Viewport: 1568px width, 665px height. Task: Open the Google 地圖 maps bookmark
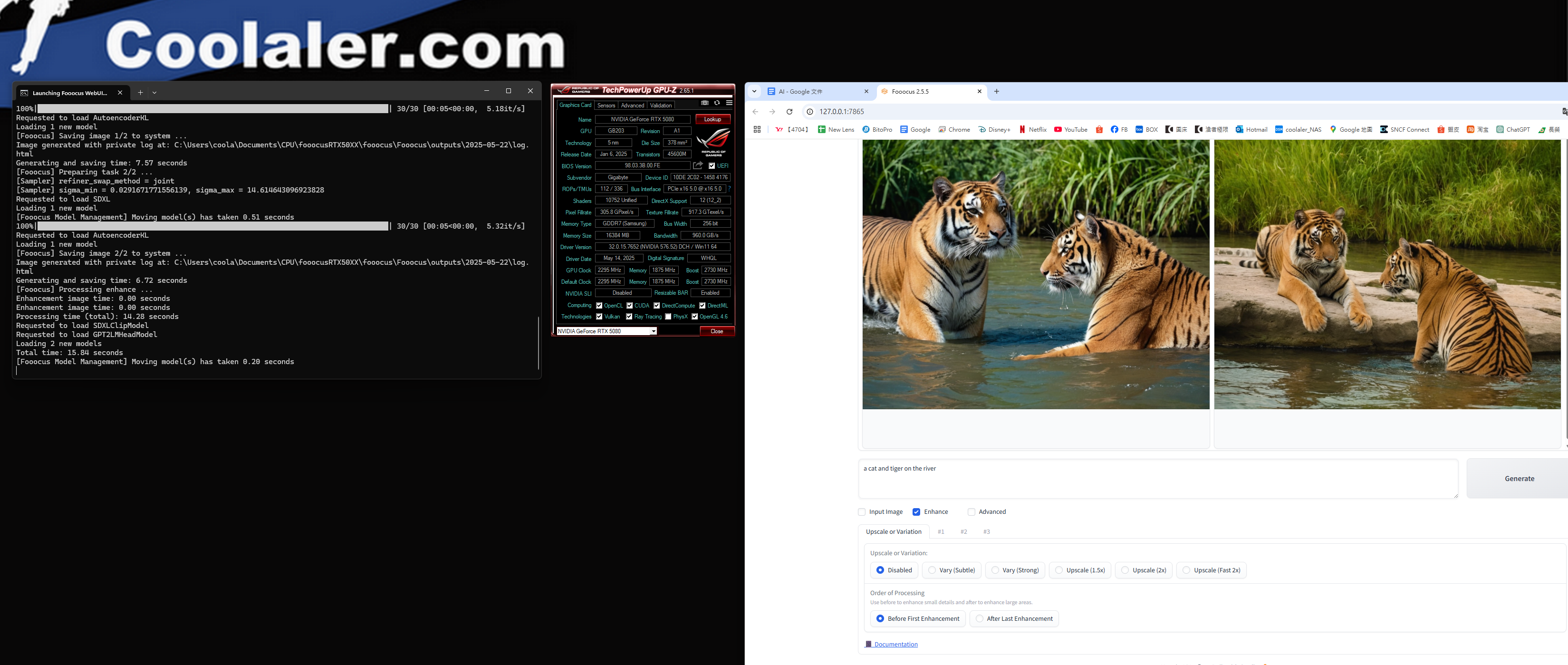1350,130
